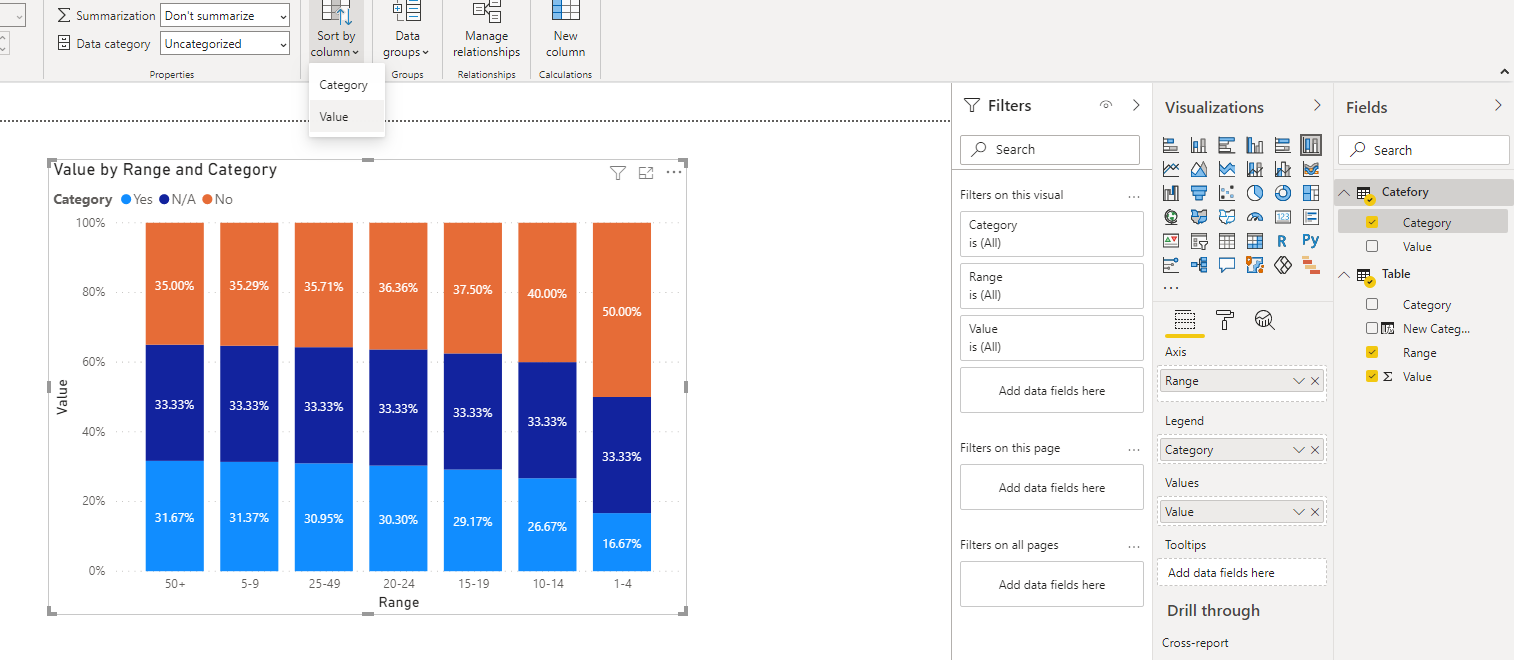Check Category field under Table
The height and width of the screenshot is (660, 1514).
click(x=1371, y=304)
